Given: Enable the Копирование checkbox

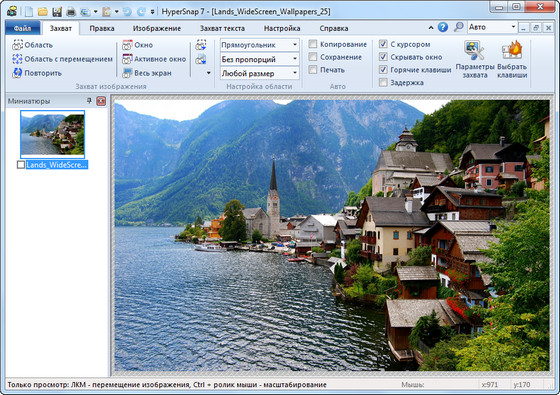Looking at the screenshot, I should tap(313, 44).
